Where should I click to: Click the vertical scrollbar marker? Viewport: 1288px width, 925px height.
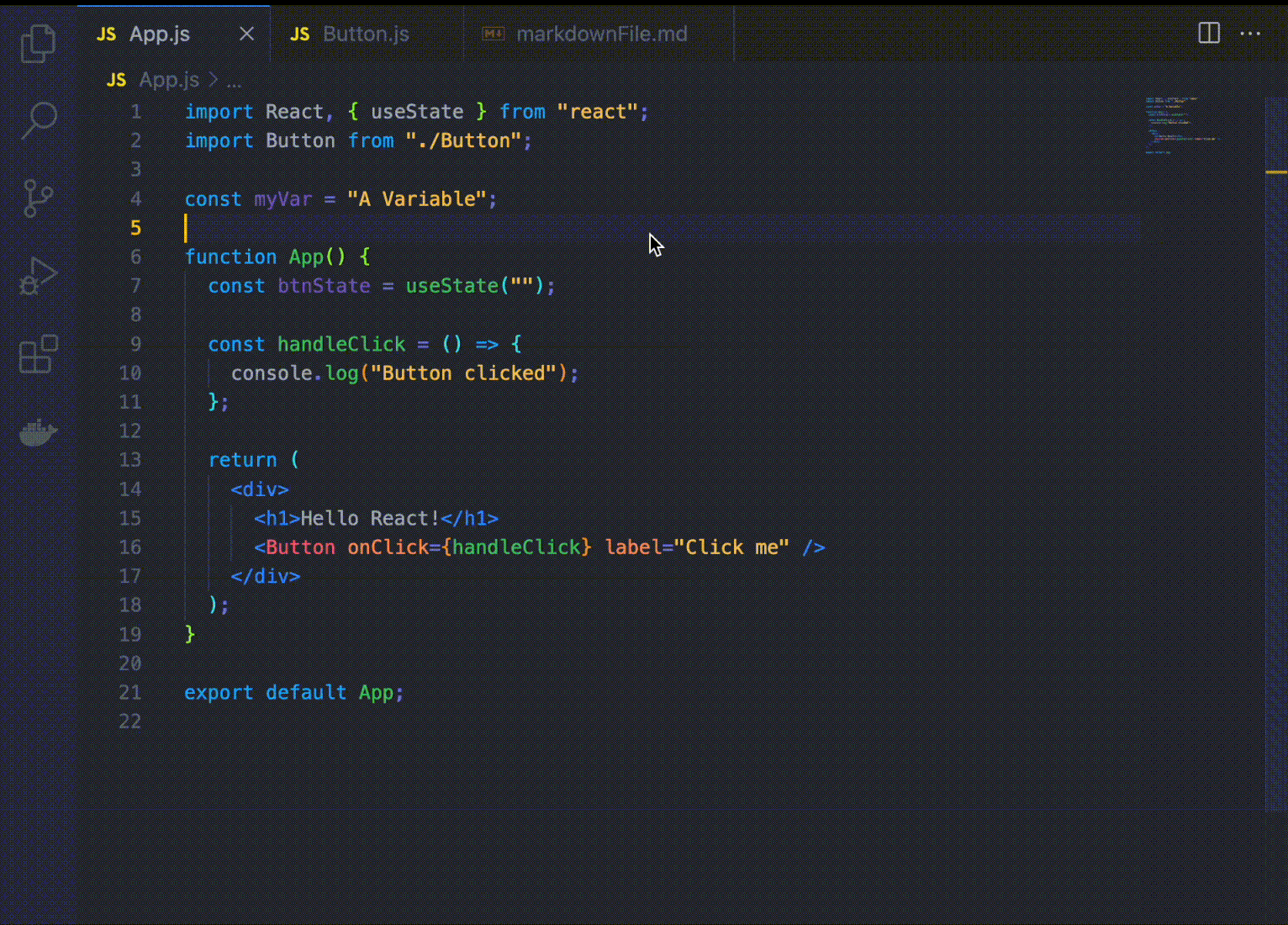(1275, 172)
